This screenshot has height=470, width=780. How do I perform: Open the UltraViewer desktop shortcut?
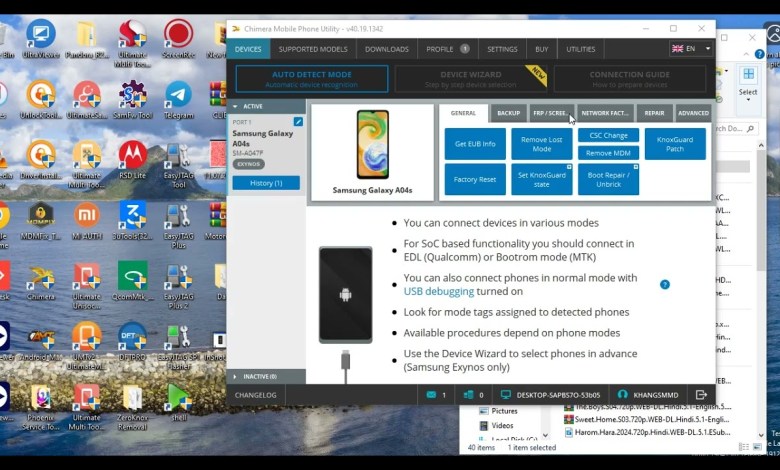[x=41, y=39]
